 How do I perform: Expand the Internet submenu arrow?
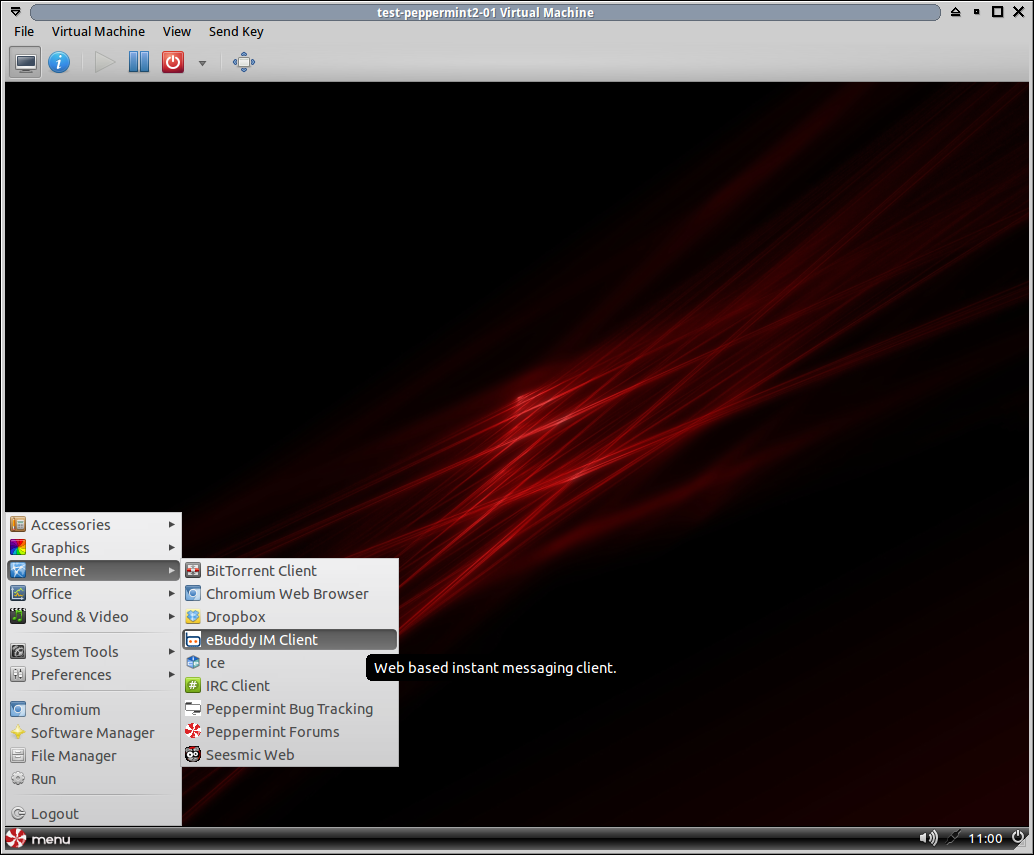(x=171, y=571)
